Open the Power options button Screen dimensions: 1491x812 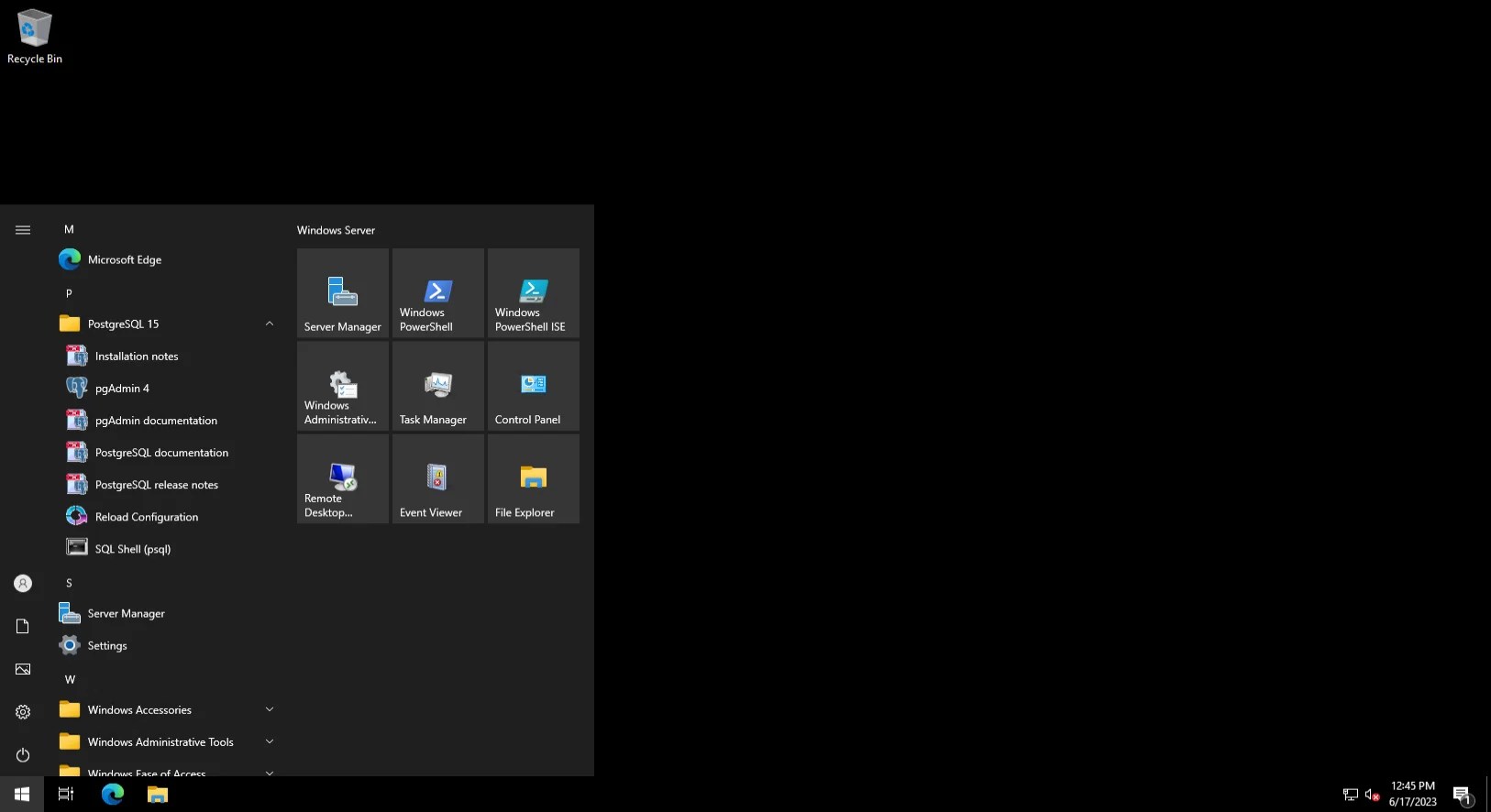tap(23, 755)
